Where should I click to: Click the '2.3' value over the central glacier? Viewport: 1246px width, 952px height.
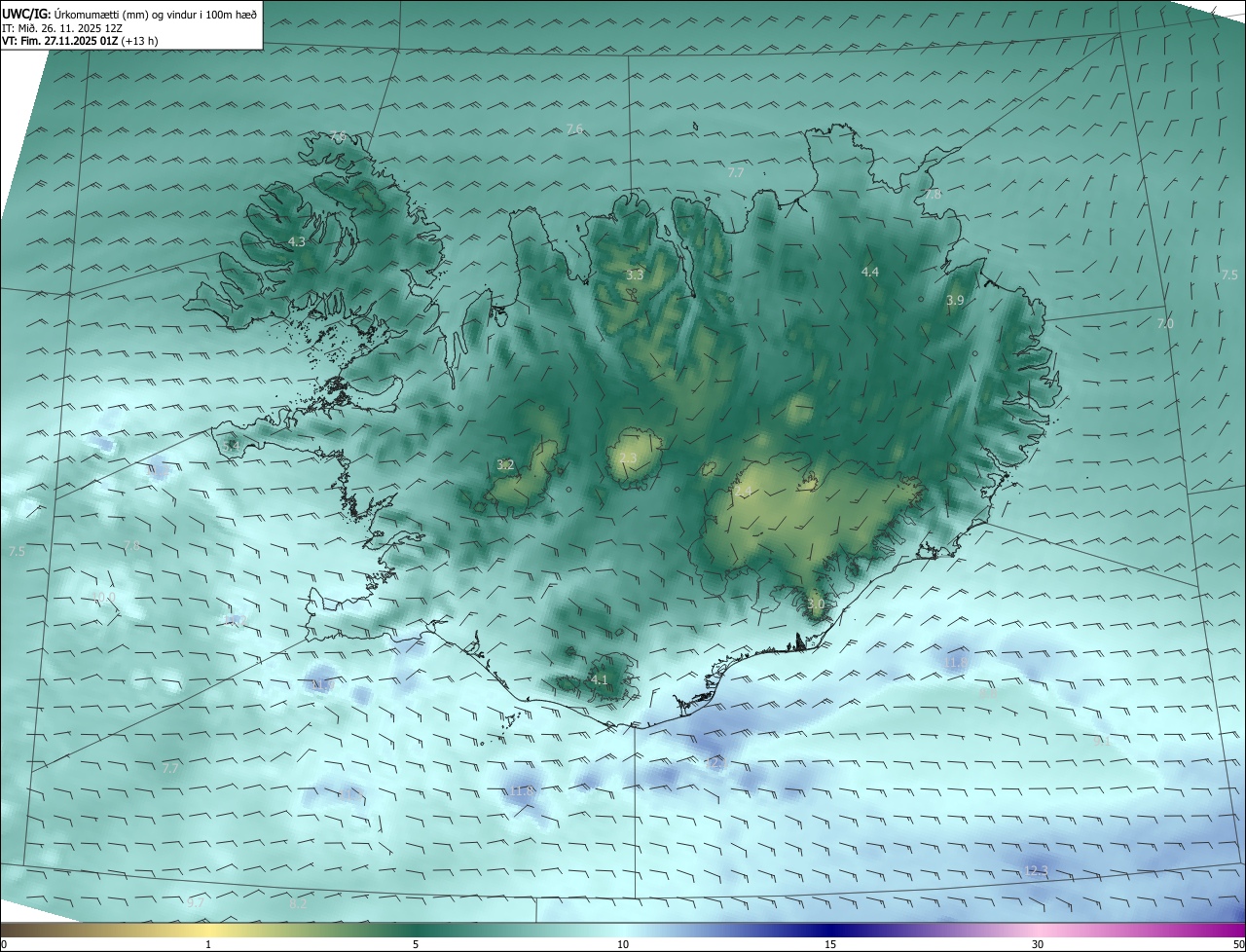pyautogui.click(x=628, y=458)
